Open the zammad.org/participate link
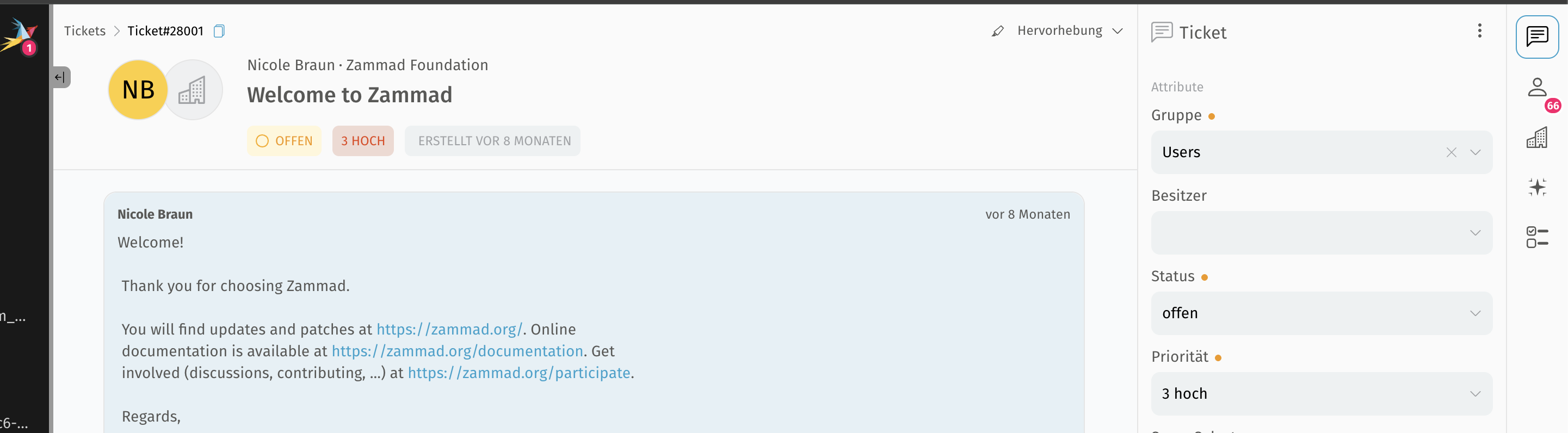 (x=518, y=373)
